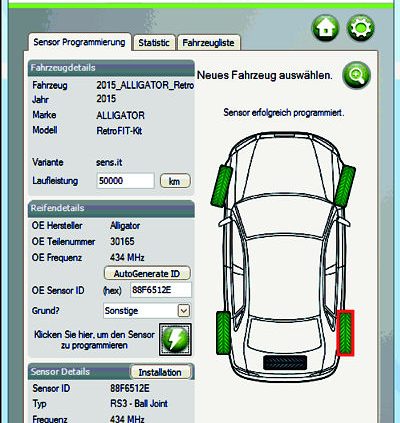400x423 pixels.
Task: Click the Laufleistung 50000 input field
Action: 125,181
